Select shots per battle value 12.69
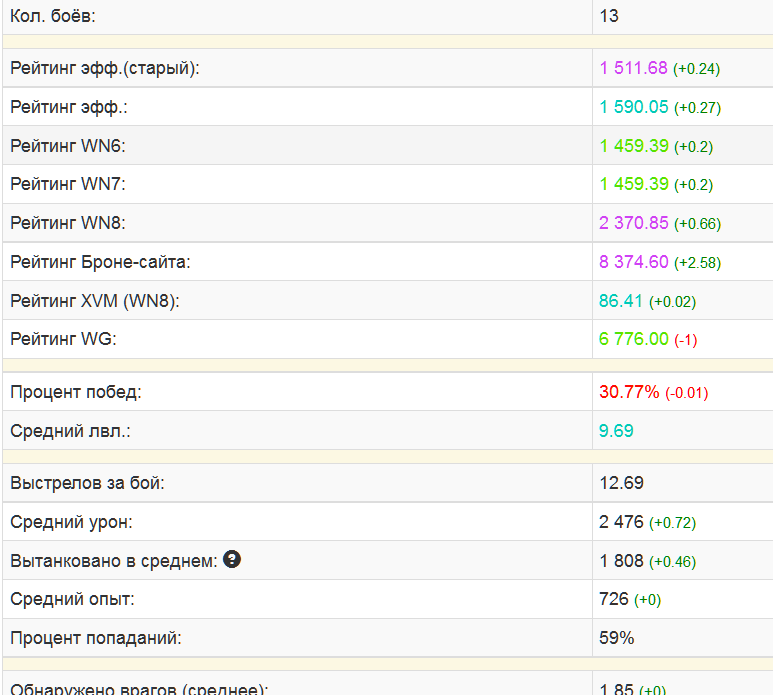 coord(622,483)
